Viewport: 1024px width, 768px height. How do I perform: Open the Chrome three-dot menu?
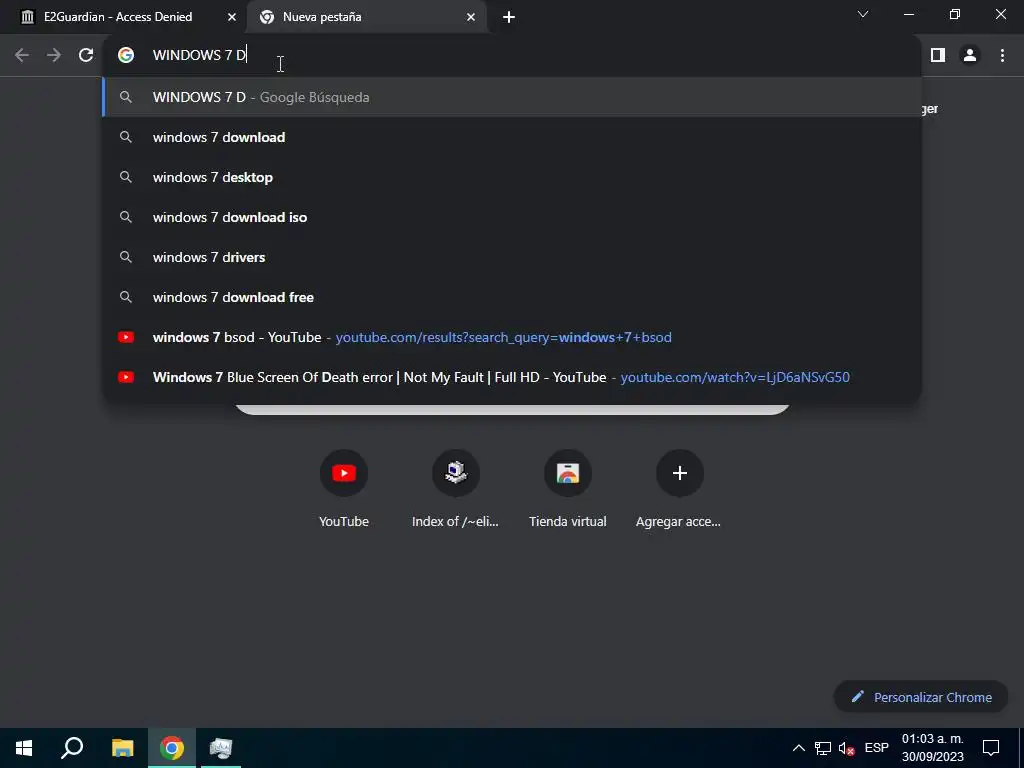[1002, 55]
